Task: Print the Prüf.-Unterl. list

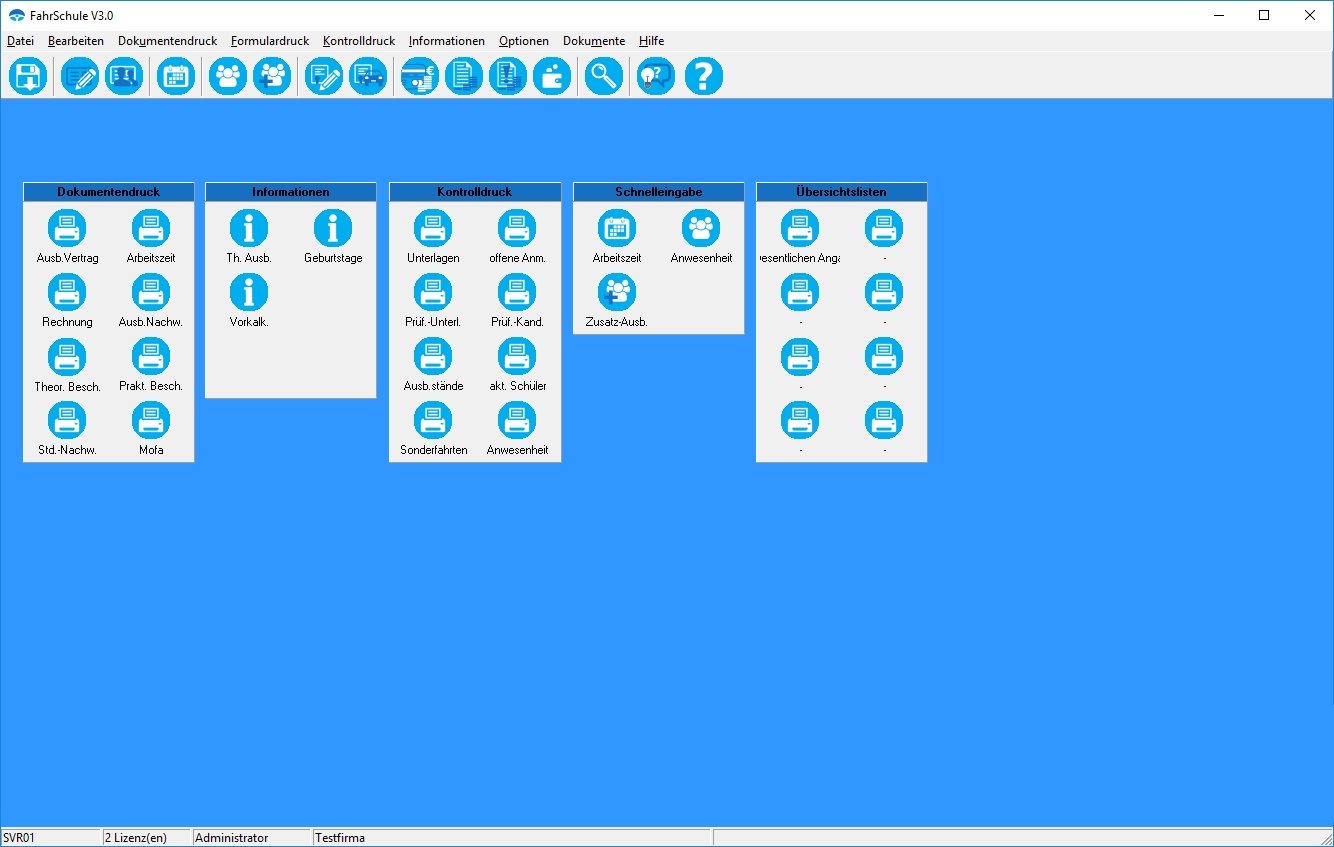Action: tap(433, 293)
